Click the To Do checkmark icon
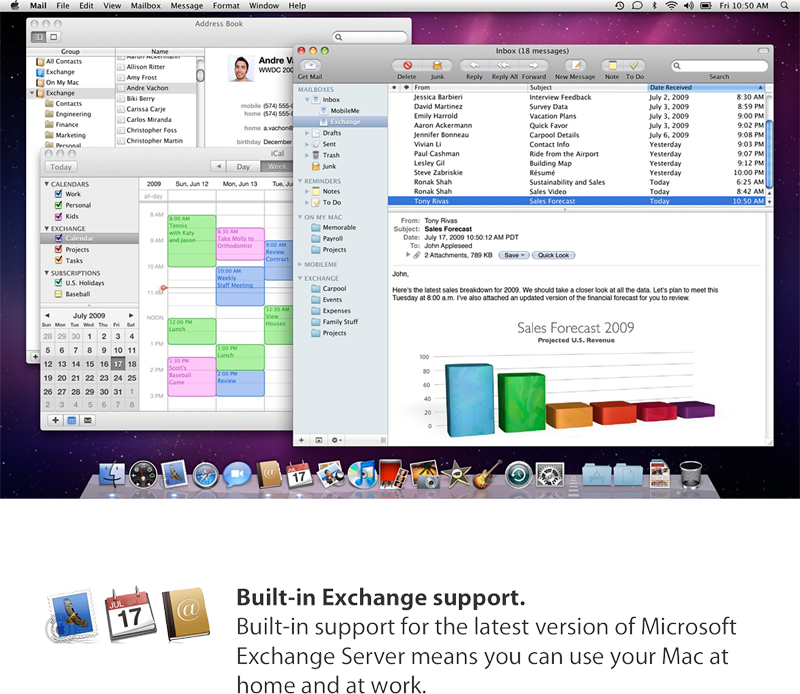Screen dimensions: 800x694 (634, 65)
